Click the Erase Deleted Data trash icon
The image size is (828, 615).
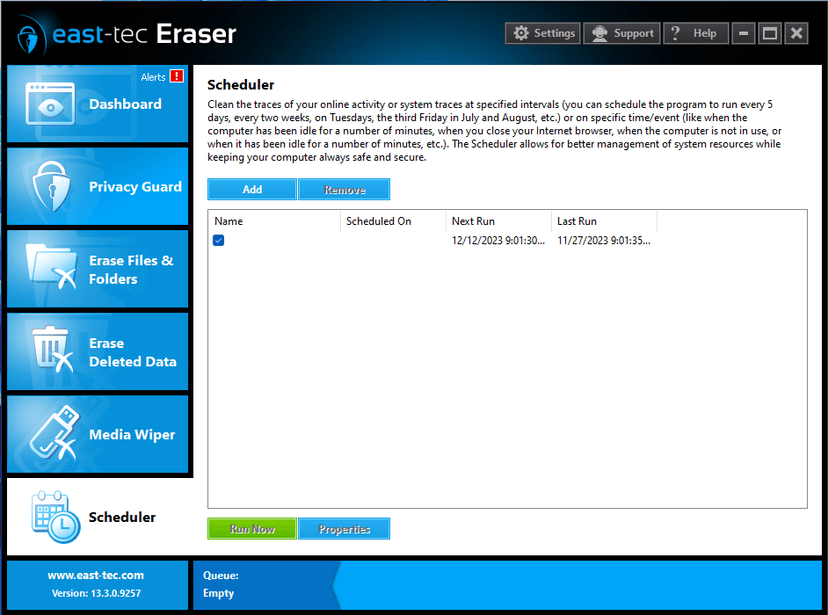pos(52,349)
